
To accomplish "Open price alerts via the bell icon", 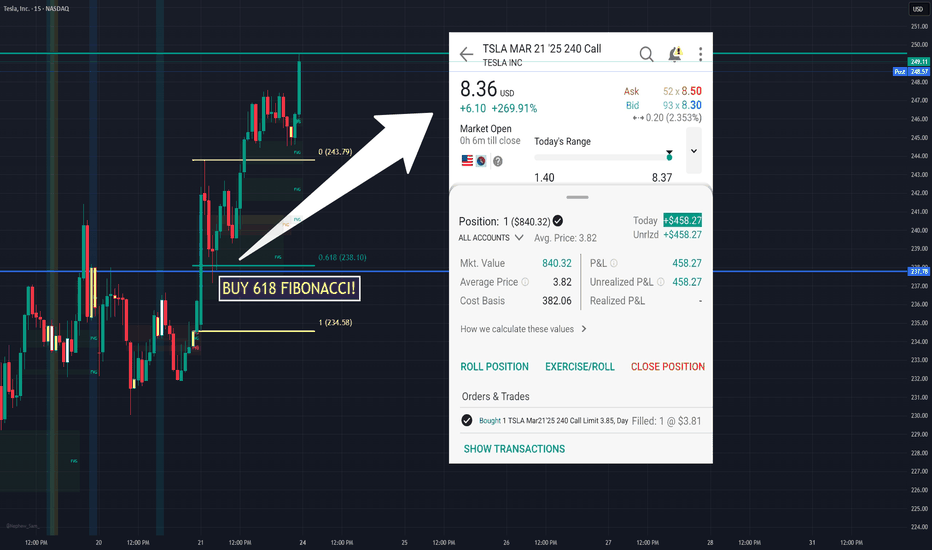I will click(x=675, y=54).
